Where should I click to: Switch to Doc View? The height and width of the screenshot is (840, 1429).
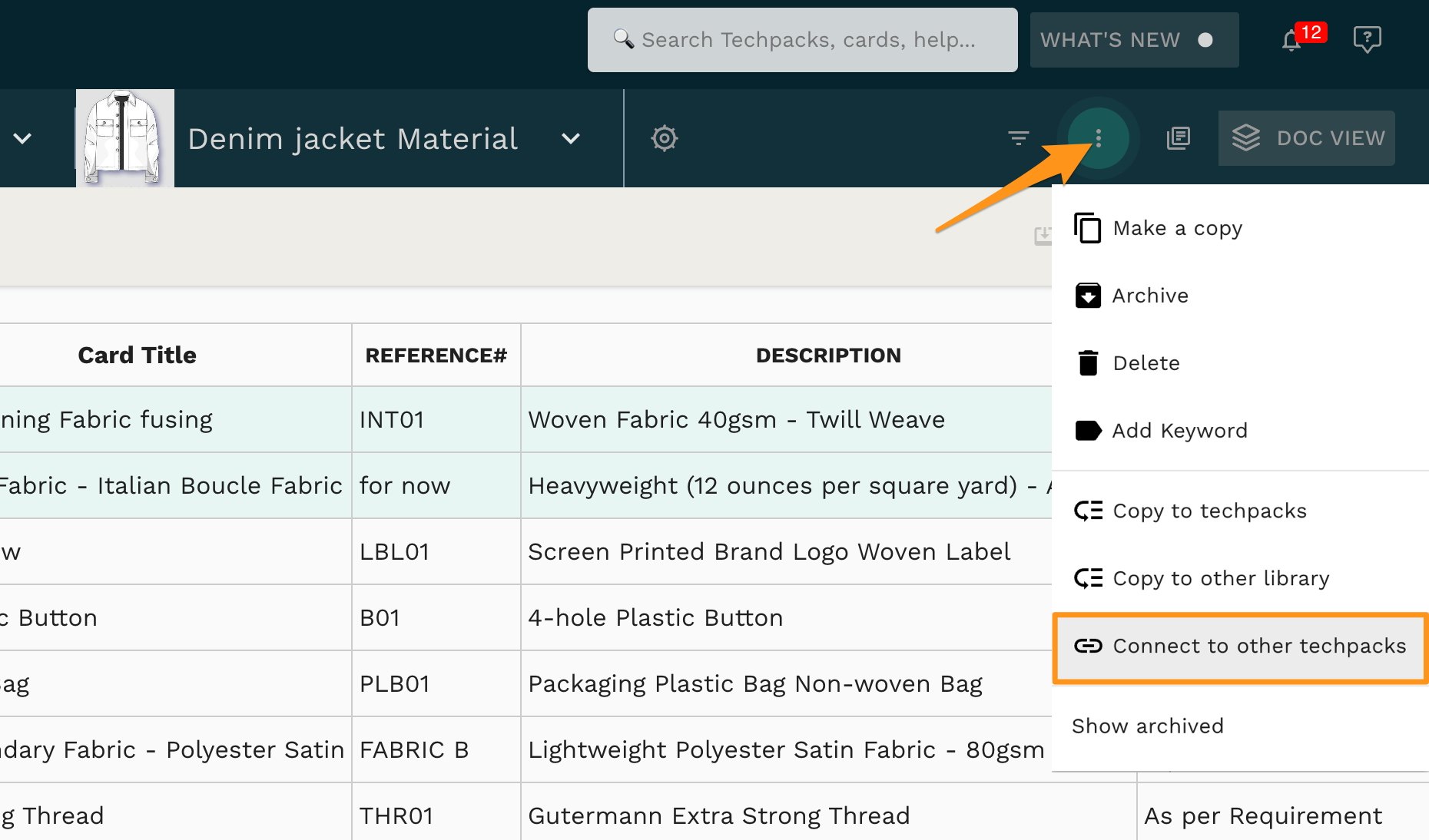[x=1307, y=138]
